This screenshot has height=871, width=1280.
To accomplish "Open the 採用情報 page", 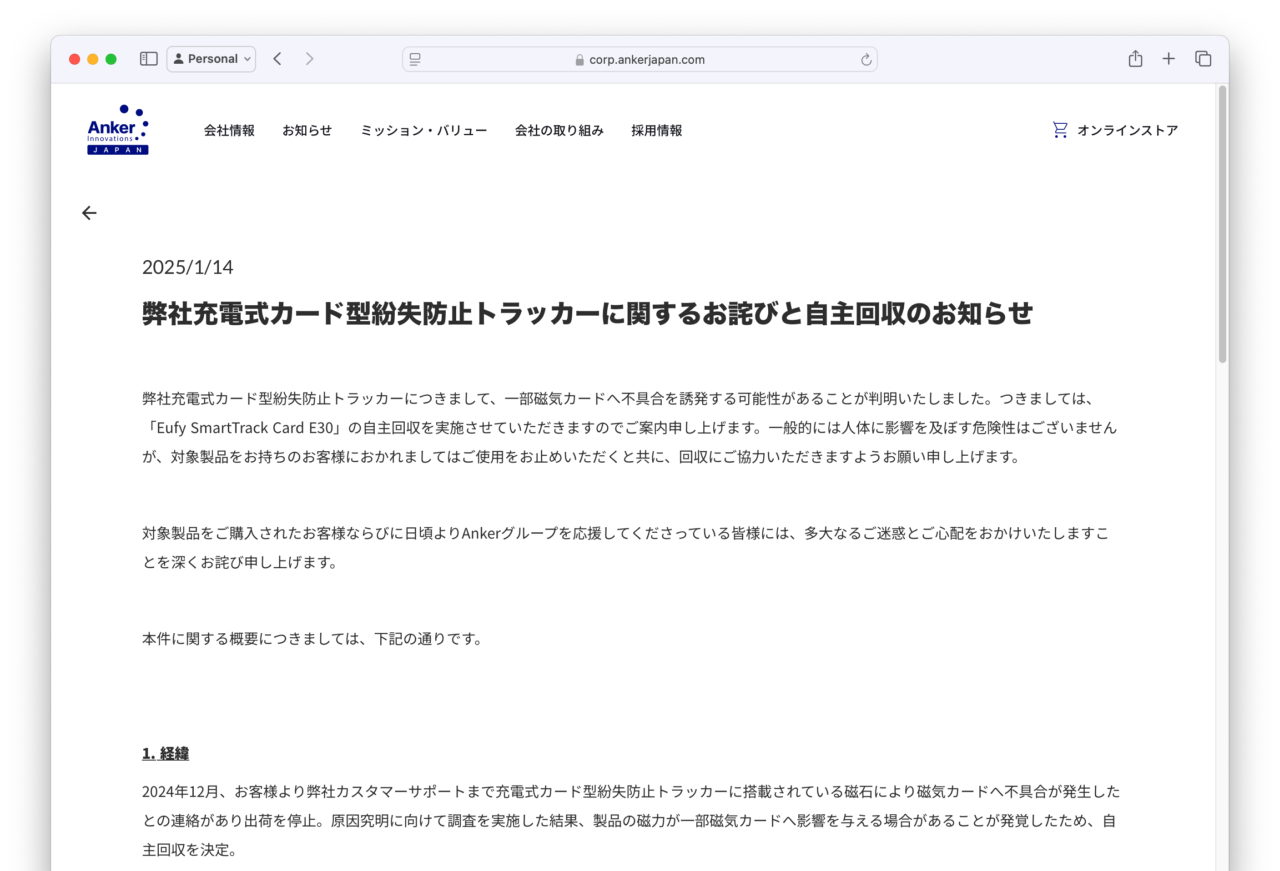I will pyautogui.click(x=657, y=130).
